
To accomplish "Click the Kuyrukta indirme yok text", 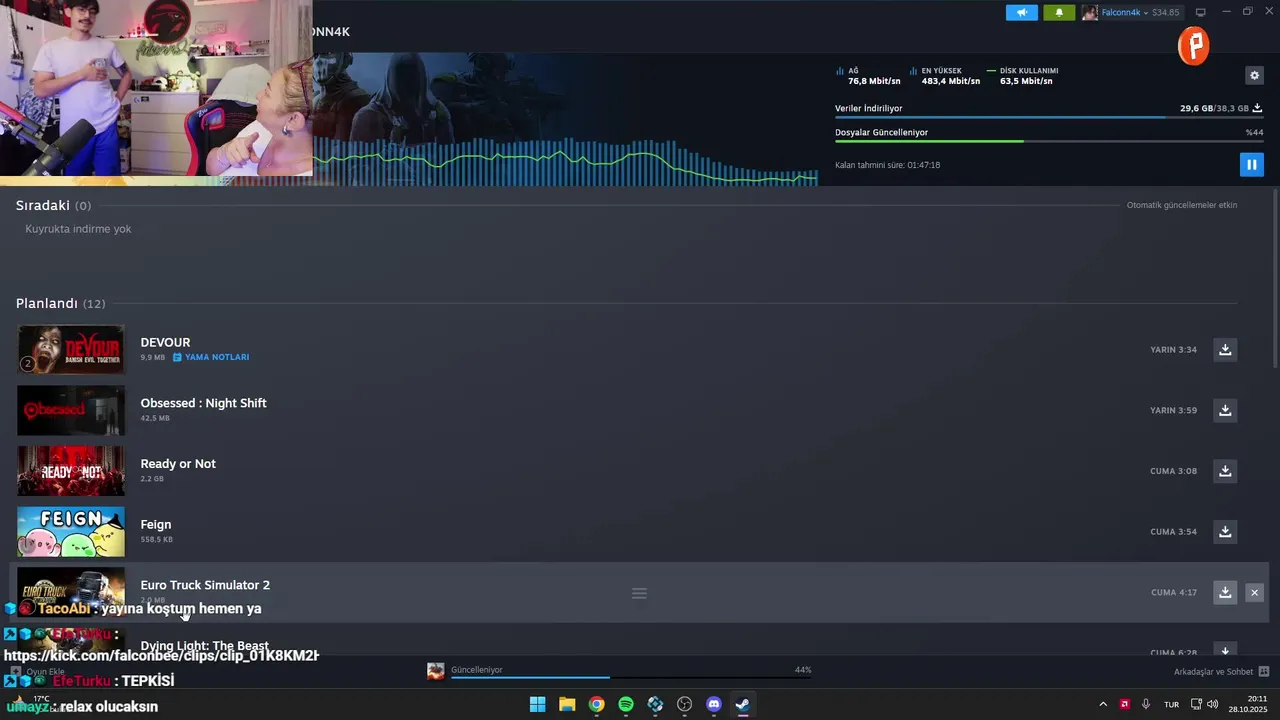I will (78, 229).
